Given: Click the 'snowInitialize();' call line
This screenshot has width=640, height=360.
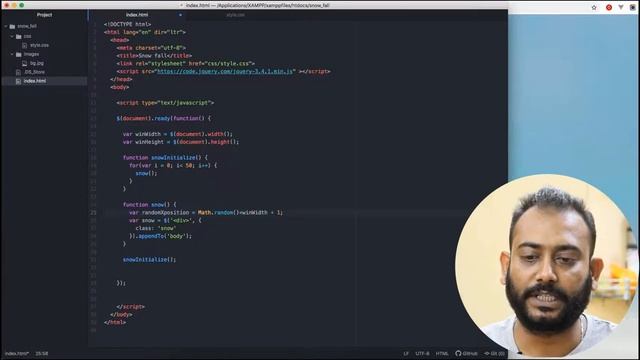Looking at the screenshot, I should coord(149,260).
